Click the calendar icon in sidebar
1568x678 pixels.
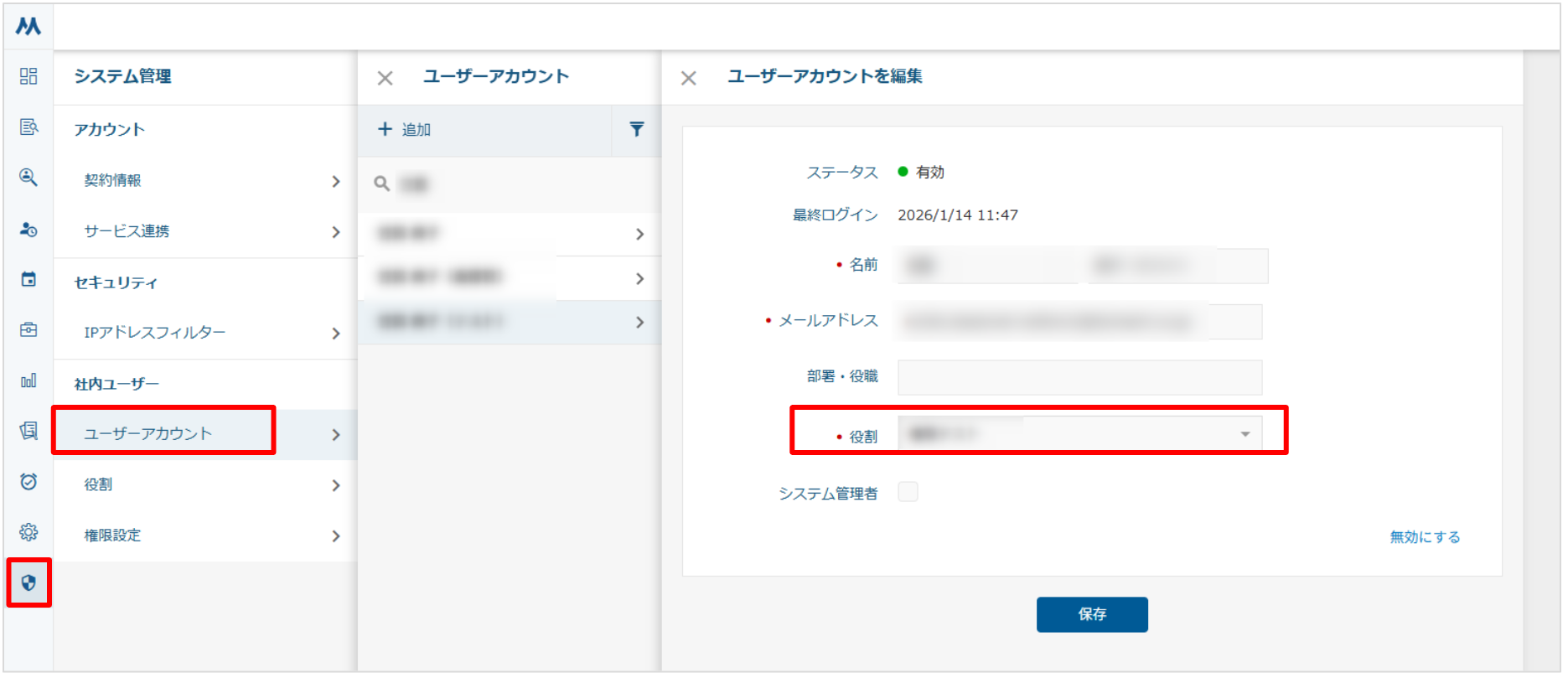tap(28, 279)
